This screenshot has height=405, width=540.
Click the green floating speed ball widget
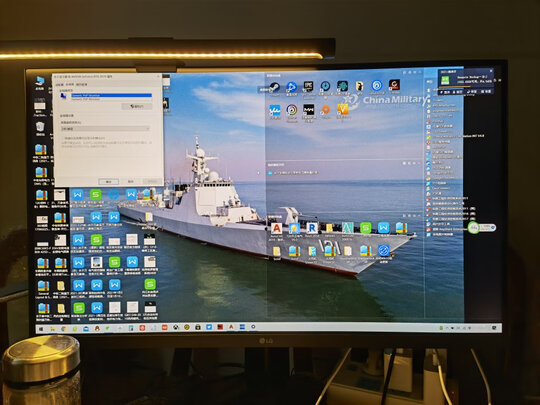coord(474,227)
